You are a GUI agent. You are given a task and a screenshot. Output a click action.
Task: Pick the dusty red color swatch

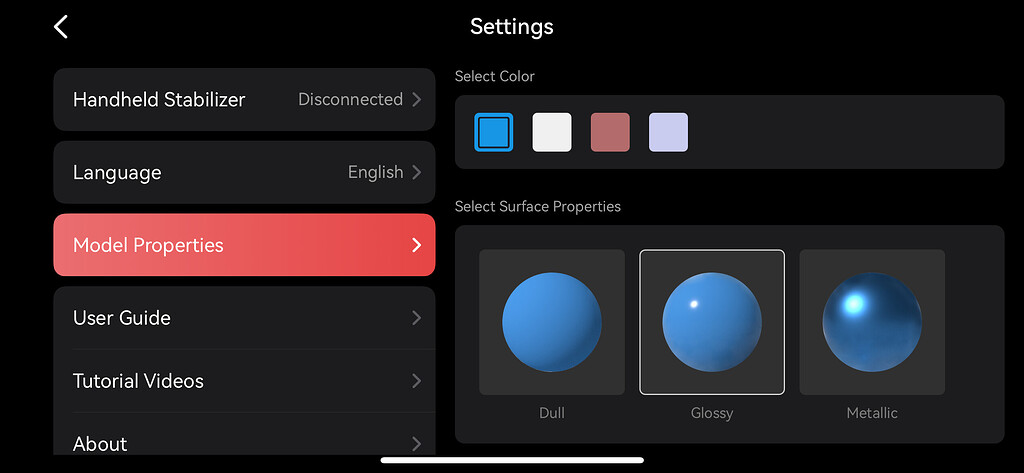pyautogui.click(x=610, y=132)
